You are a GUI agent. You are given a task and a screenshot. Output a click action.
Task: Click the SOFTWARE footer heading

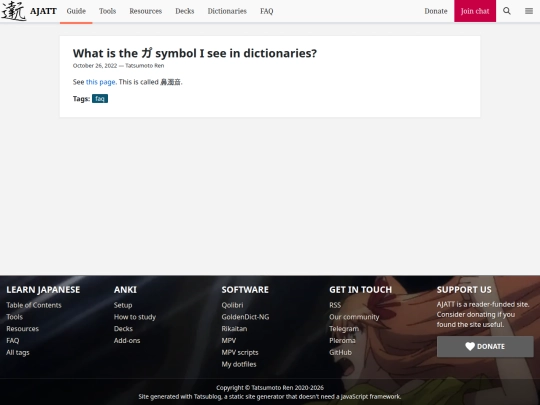245,290
